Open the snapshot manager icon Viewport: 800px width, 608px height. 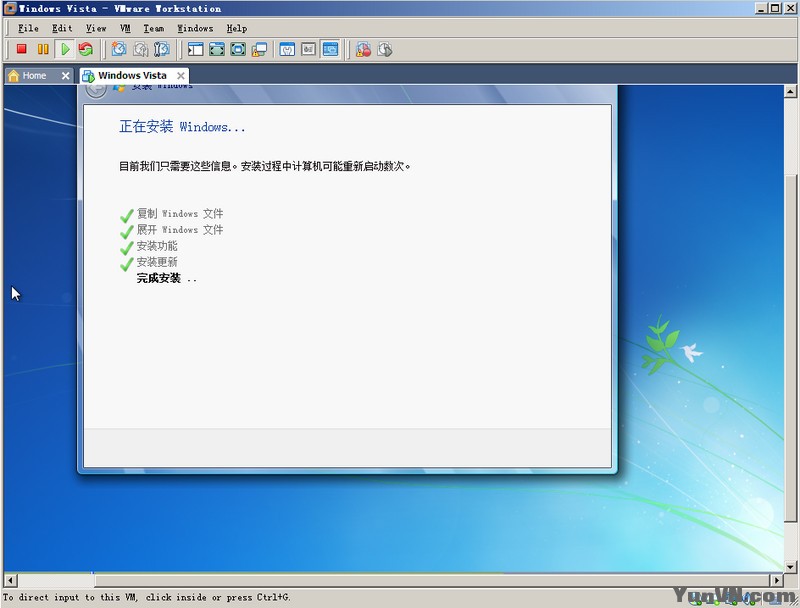tap(162, 49)
